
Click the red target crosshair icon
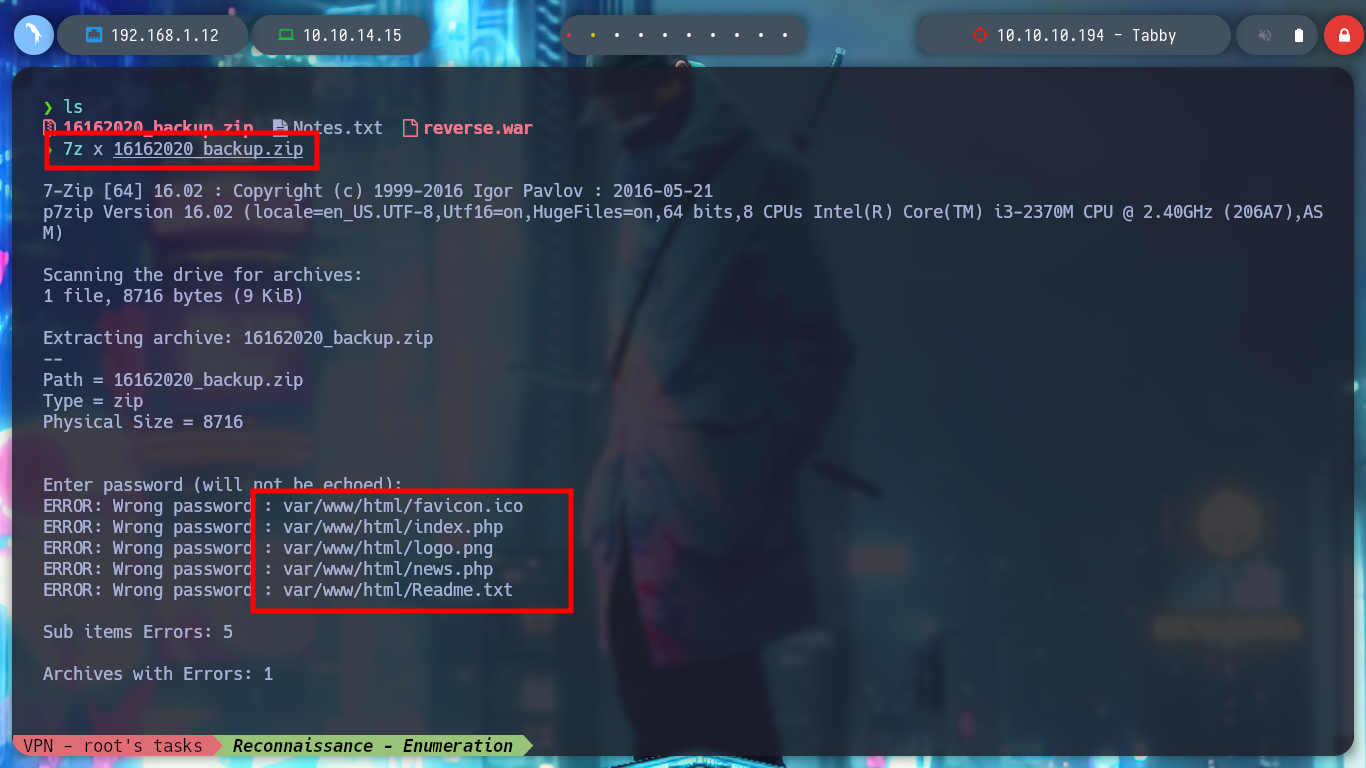point(979,35)
